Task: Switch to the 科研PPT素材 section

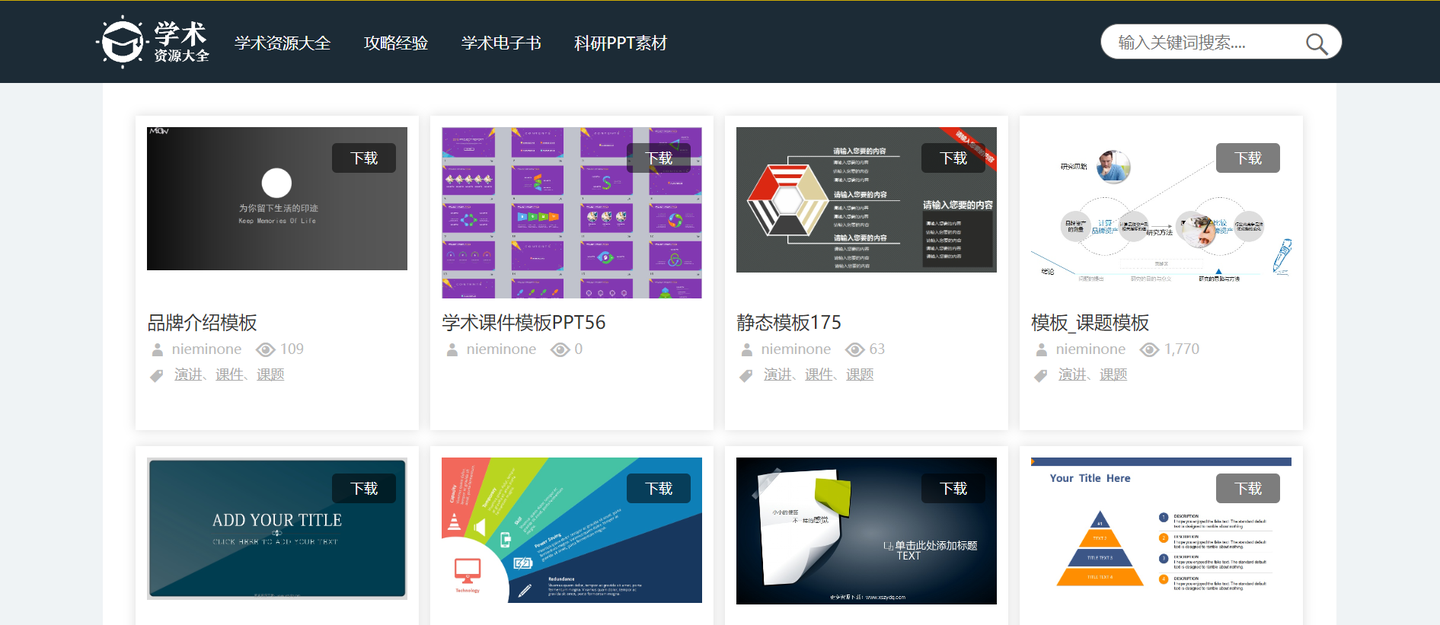Action: tap(619, 43)
